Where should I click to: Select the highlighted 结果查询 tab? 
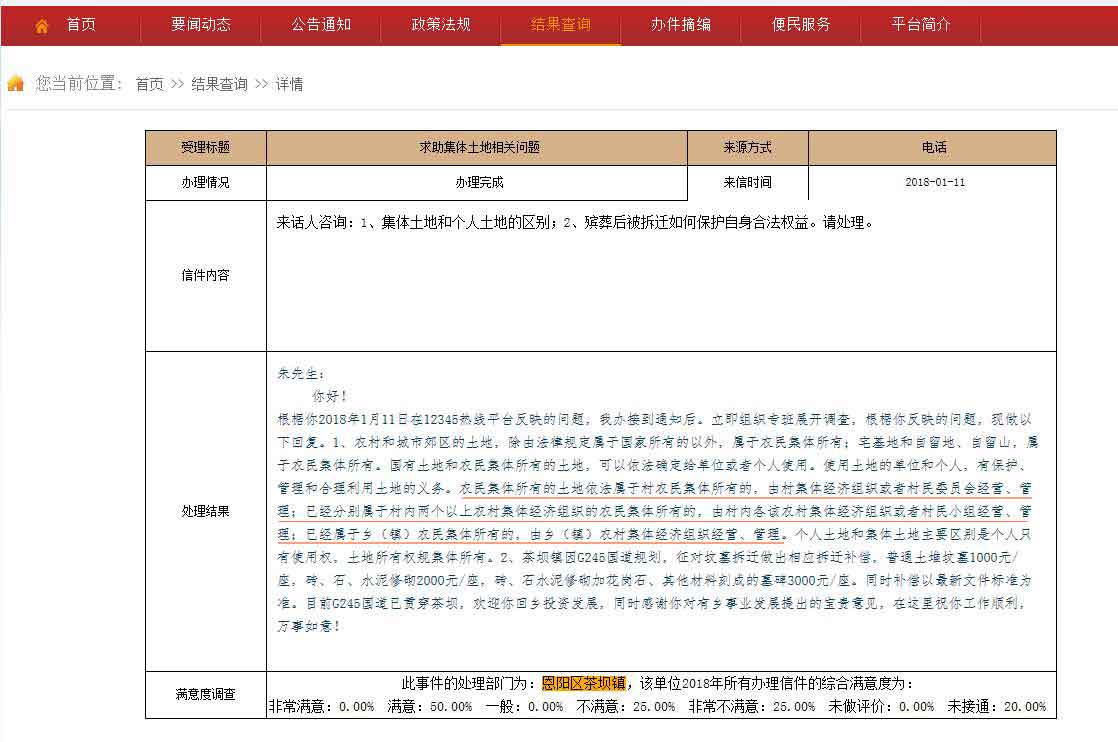(560, 25)
